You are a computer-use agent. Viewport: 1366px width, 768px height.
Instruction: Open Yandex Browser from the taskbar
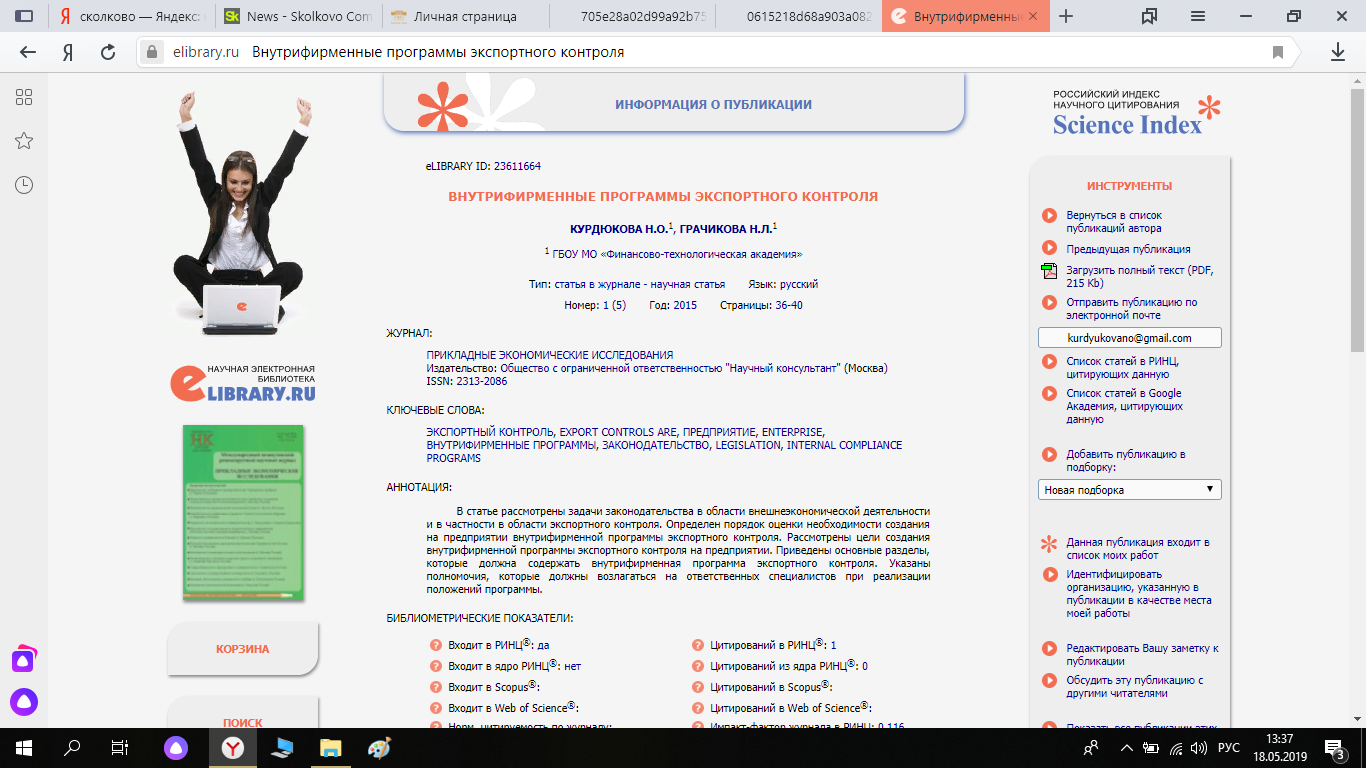231,747
